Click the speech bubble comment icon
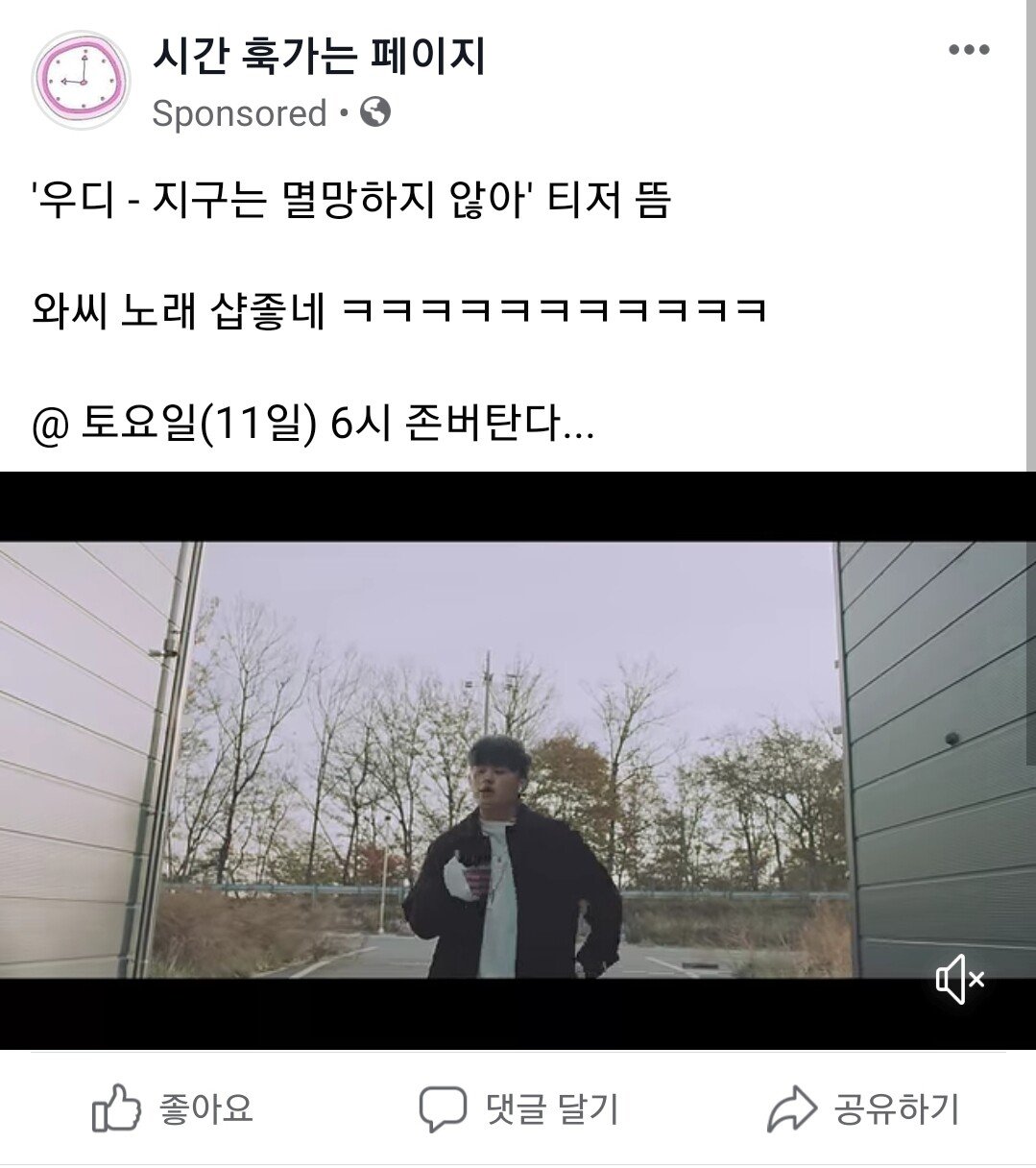1036x1168 pixels. [x=443, y=1109]
